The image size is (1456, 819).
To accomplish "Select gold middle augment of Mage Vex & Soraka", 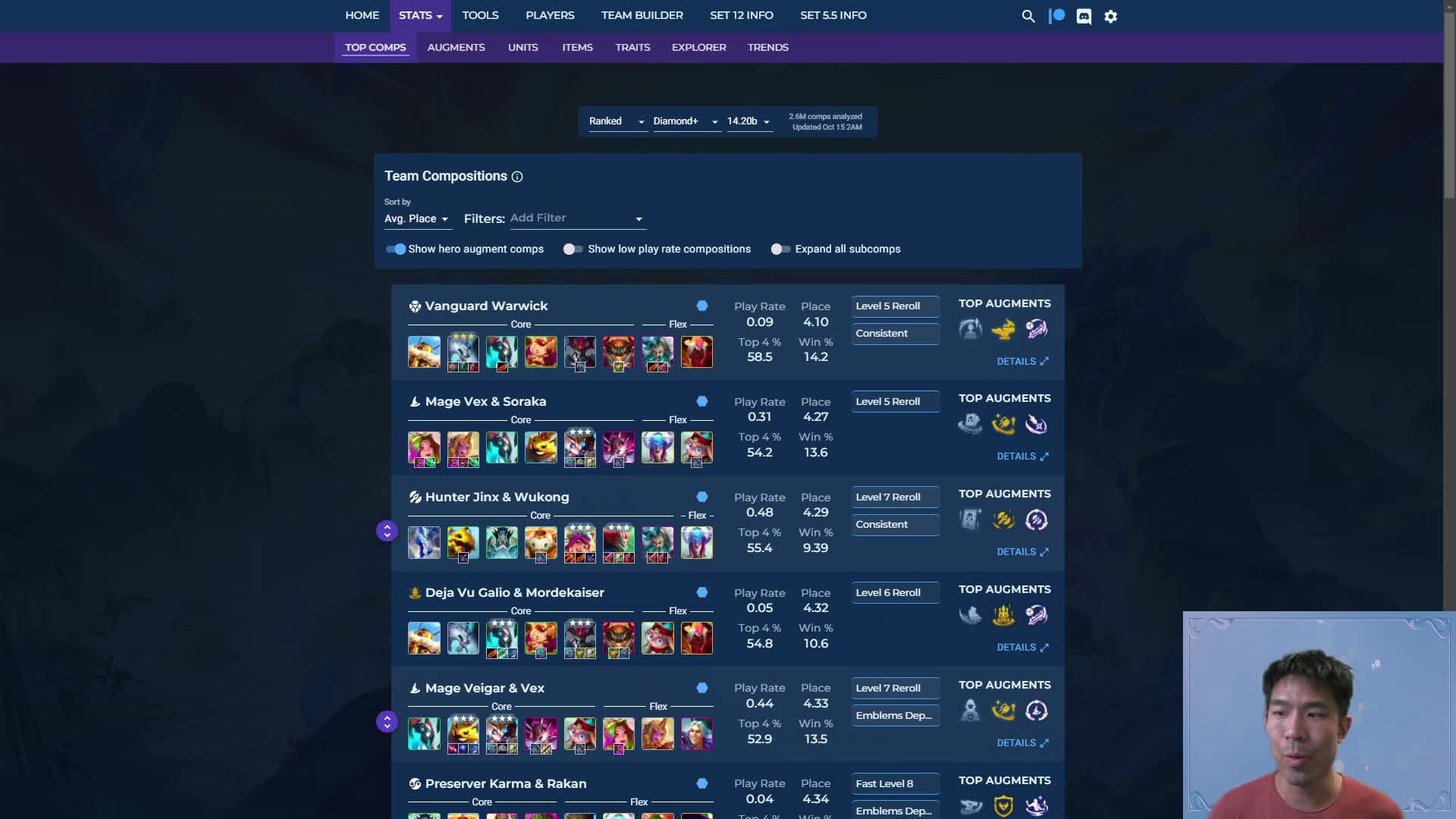I will (1003, 424).
